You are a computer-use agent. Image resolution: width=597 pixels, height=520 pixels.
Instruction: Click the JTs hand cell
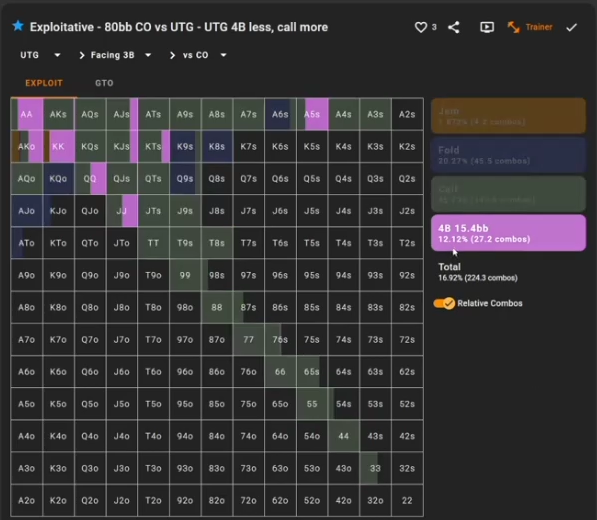(153, 211)
